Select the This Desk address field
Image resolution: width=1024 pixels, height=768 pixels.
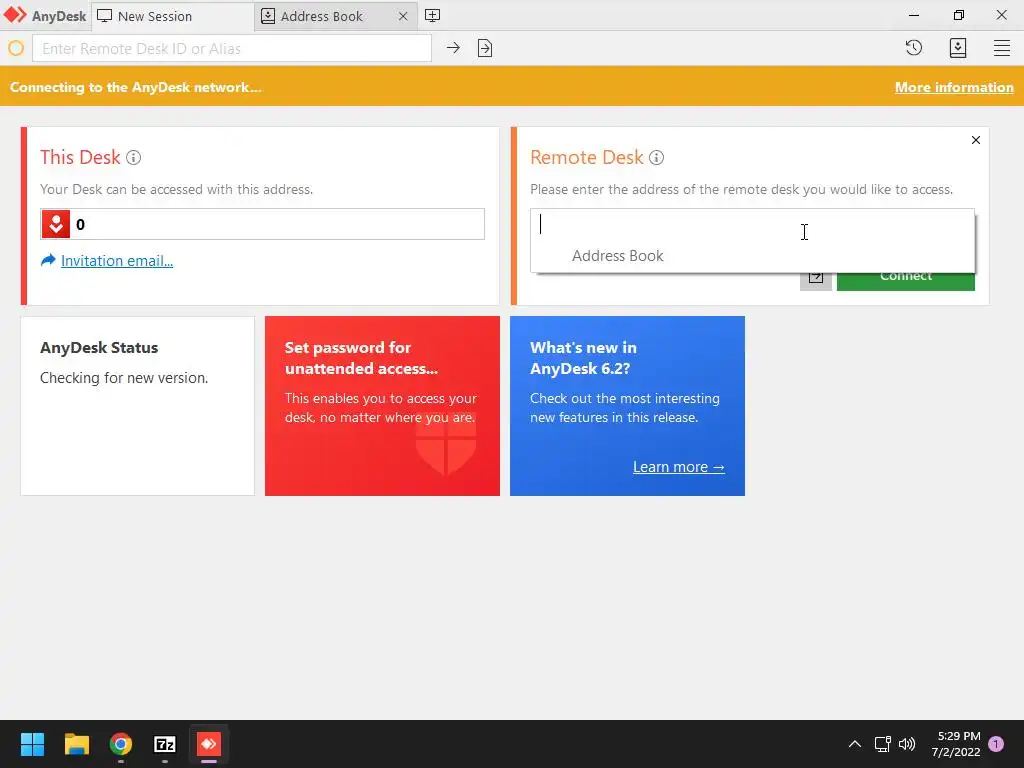click(263, 224)
